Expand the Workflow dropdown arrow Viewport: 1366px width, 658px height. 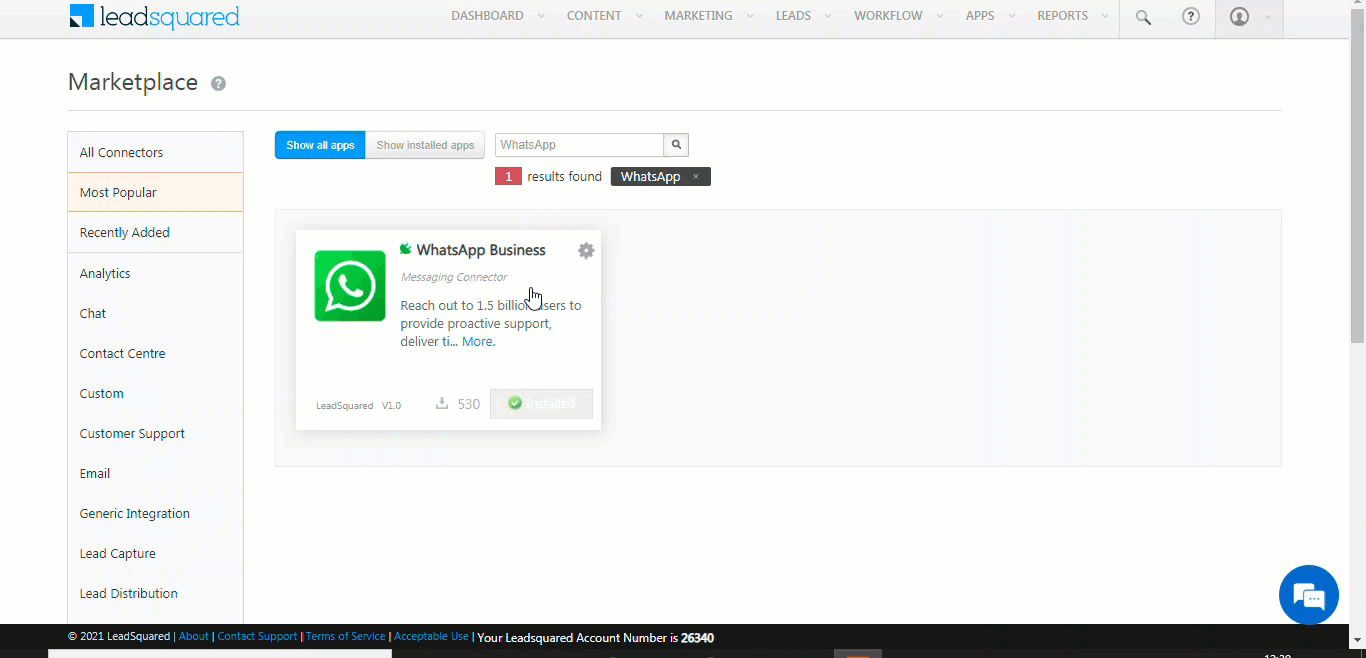[x=940, y=17]
